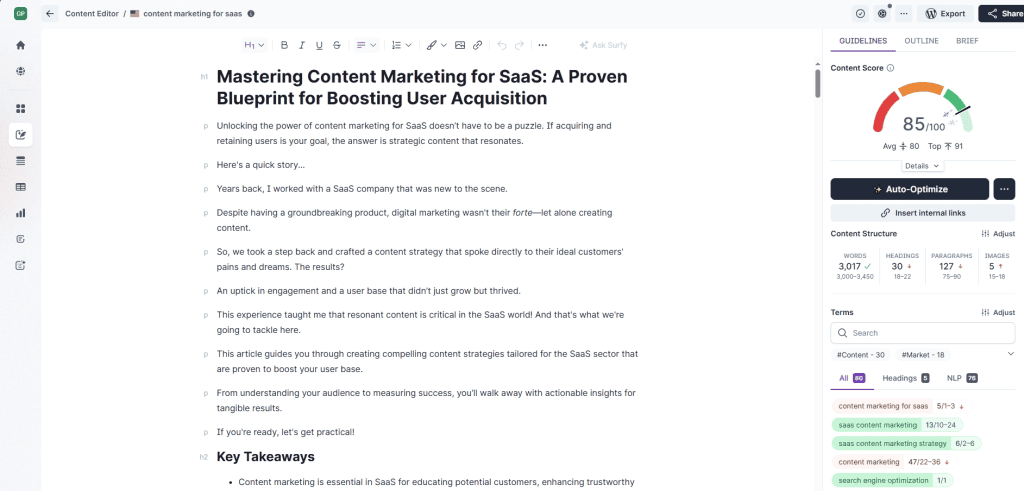Click the document icon below bar chart in sidebar
Image resolution: width=1024 pixels, height=491 pixels.
[x=20, y=239]
